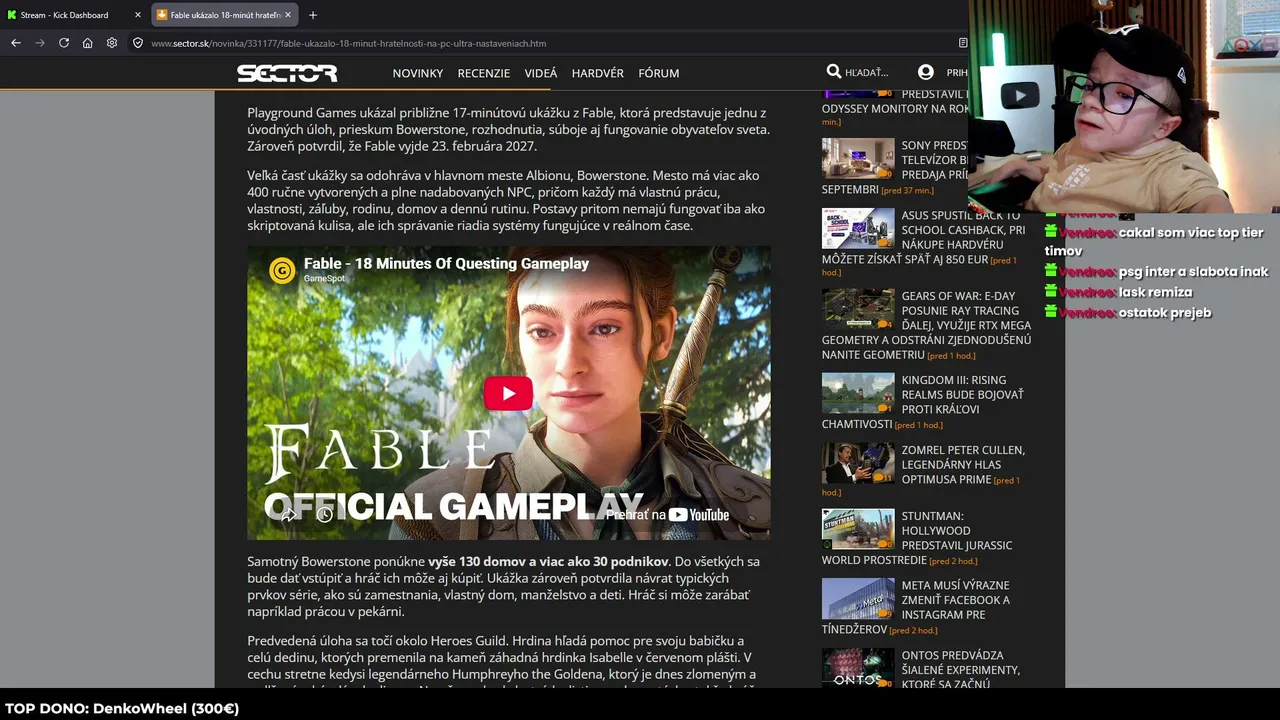The width and height of the screenshot is (1280, 720).
Task: Click the TOP DONO: DenkoWheel banner text
Action: click(x=122, y=709)
